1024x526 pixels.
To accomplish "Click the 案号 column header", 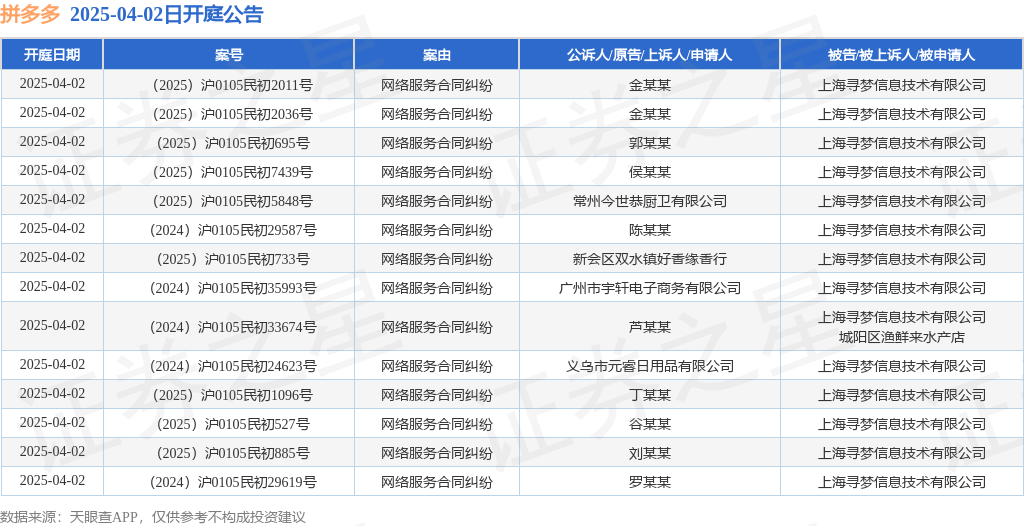I will (229, 55).
